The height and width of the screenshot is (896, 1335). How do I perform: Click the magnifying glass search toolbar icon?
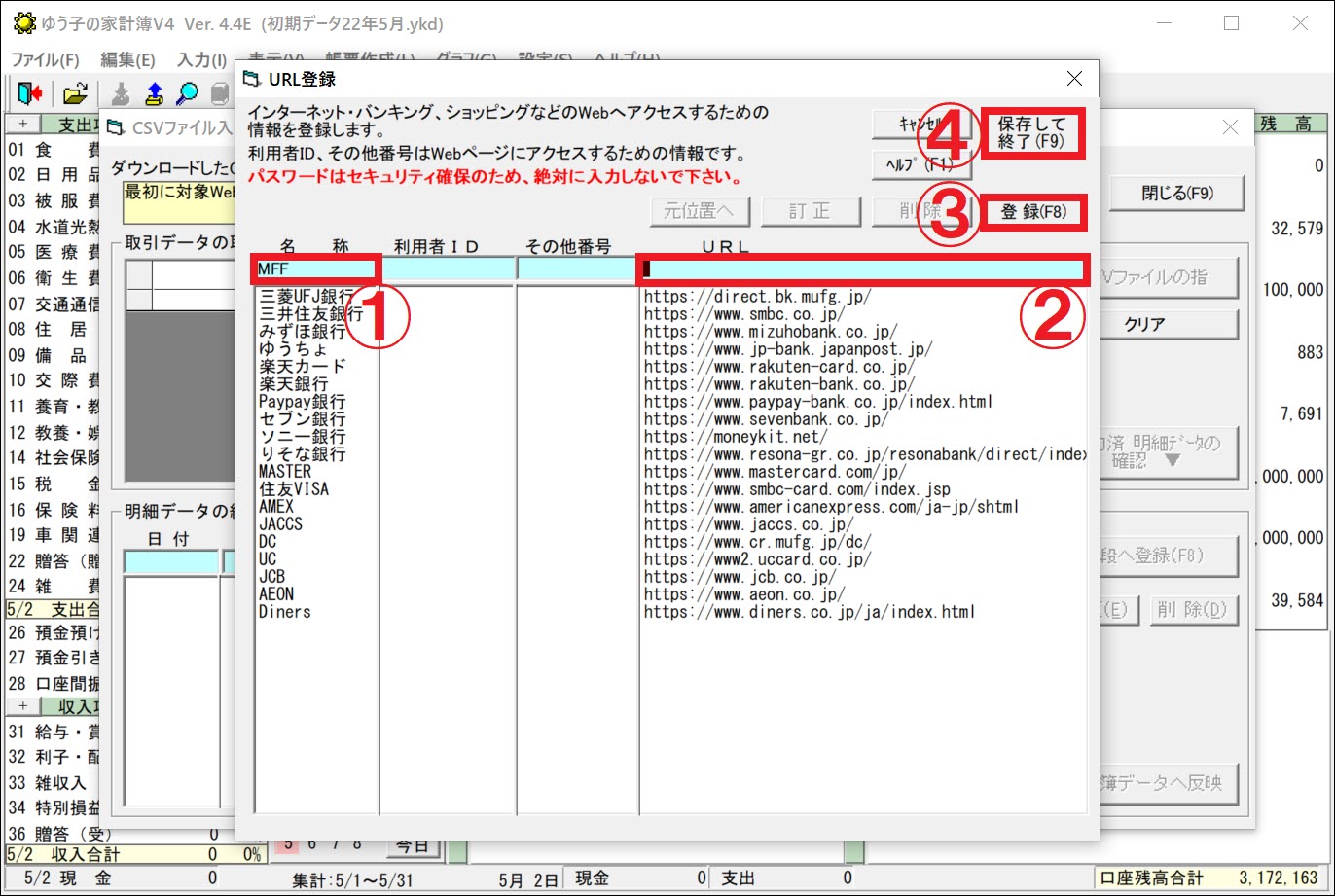coord(186,93)
